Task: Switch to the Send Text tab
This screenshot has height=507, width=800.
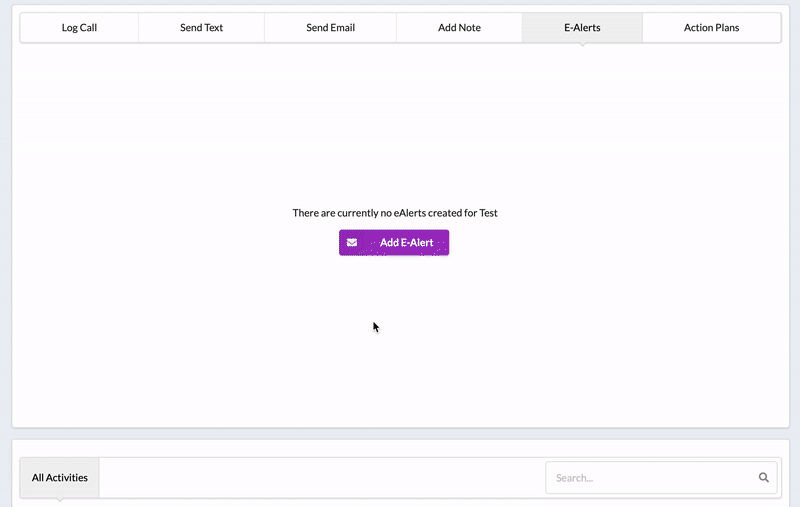Action: point(201,28)
